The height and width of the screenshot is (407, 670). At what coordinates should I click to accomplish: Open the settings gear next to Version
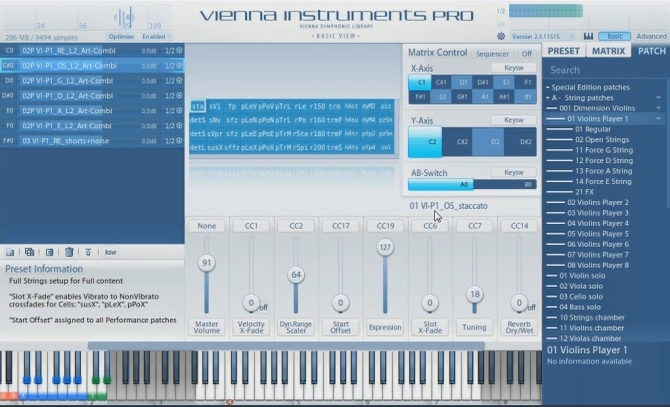501,36
